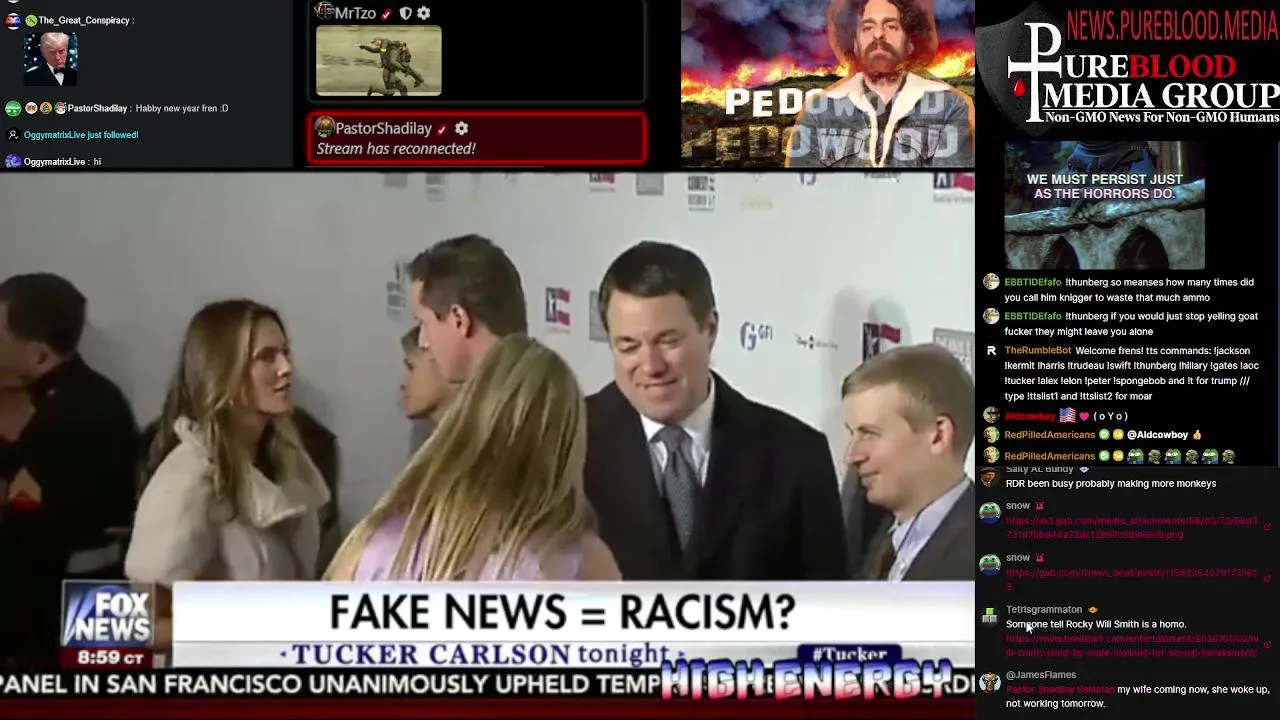Click the Pureblood Media Group logo
This screenshot has height=720, width=1280.
(x=1127, y=75)
